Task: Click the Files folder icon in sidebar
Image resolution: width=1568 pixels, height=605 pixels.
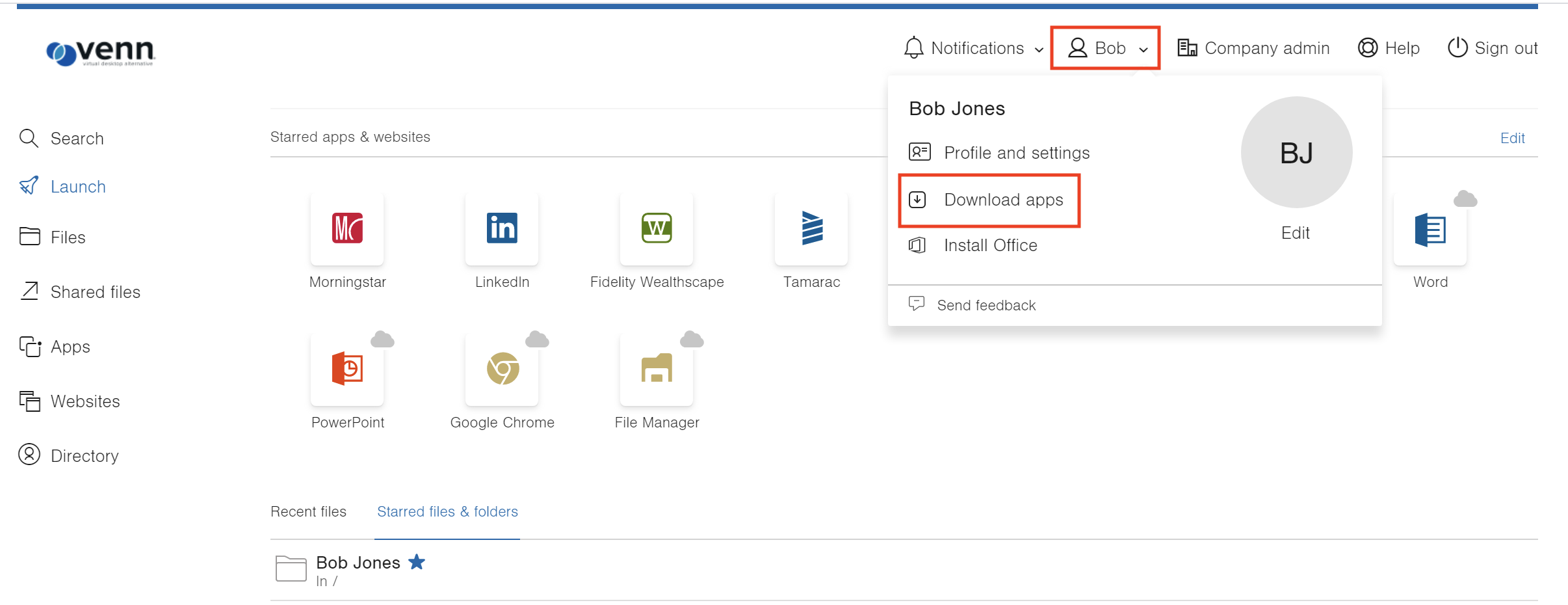Action: (x=29, y=236)
